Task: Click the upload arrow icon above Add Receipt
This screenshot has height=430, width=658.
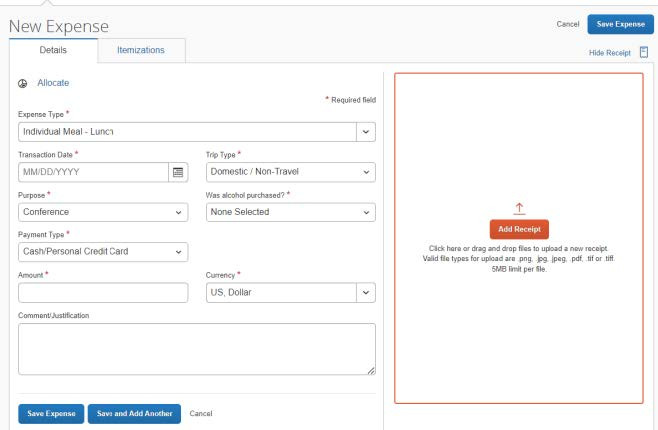Action: click(x=518, y=207)
